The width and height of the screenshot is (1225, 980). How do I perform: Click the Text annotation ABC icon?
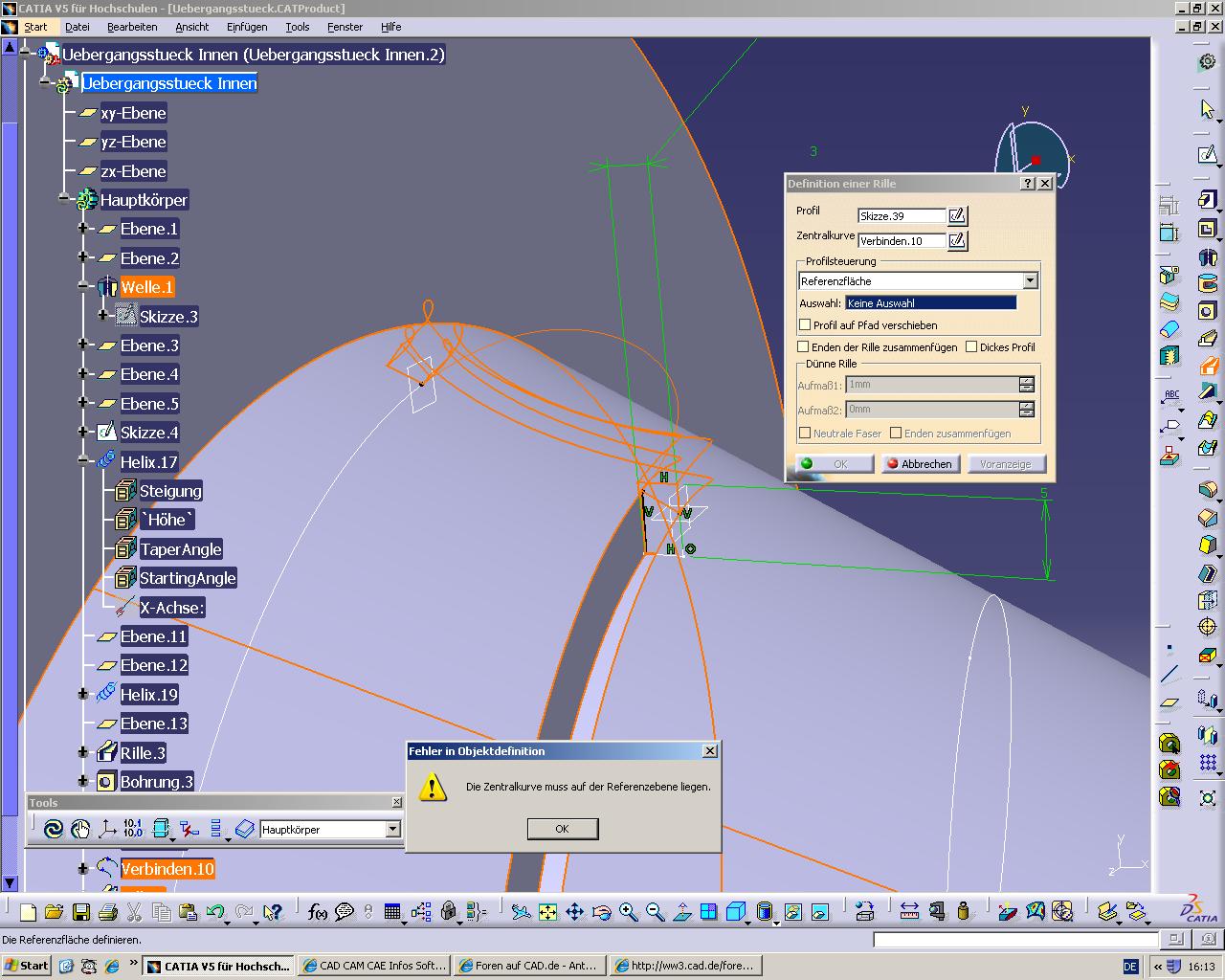click(1170, 395)
